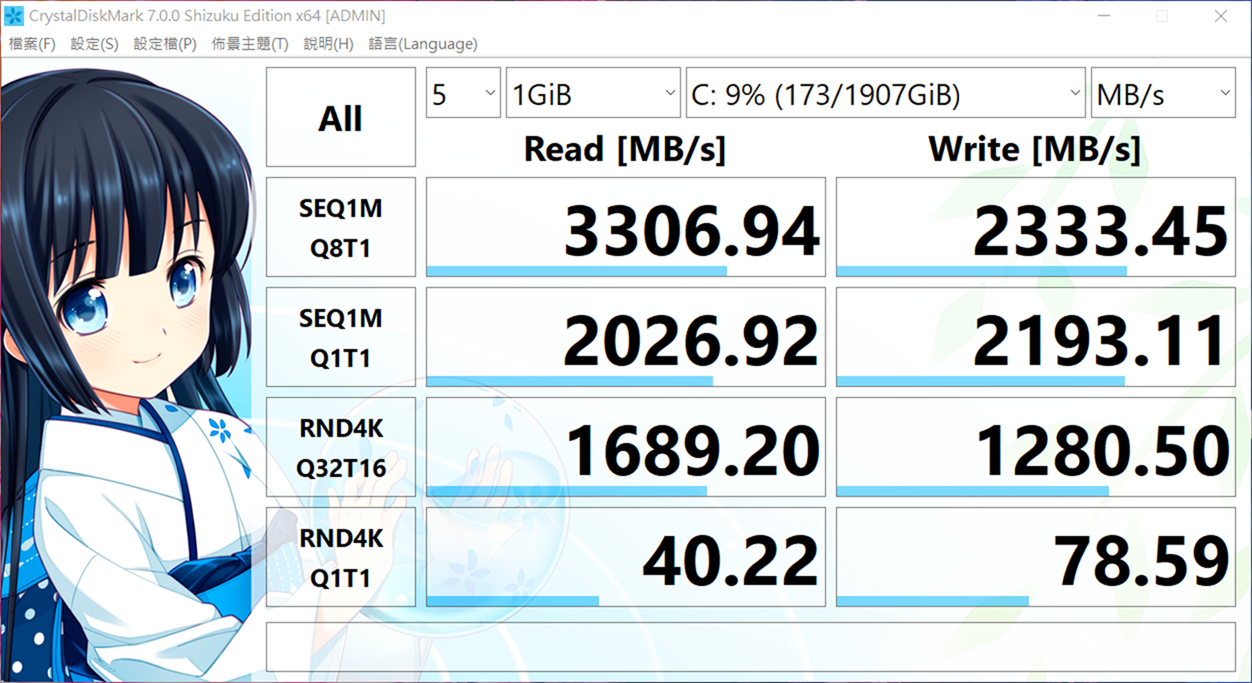Run the SEQ1M Q1T1 test
The image size is (1252, 683).
pyautogui.click(x=340, y=338)
